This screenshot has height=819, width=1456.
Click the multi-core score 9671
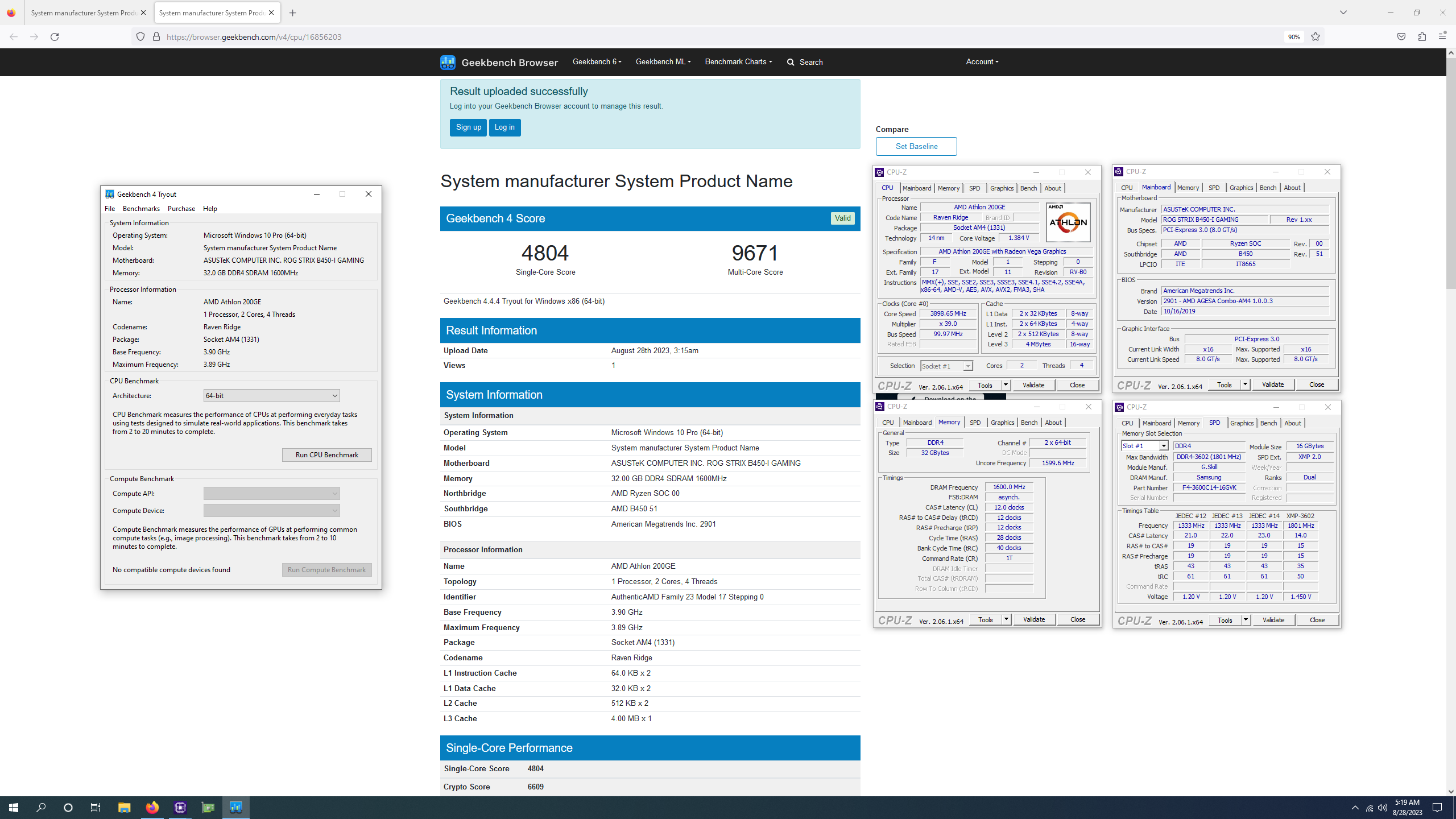point(755,253)
